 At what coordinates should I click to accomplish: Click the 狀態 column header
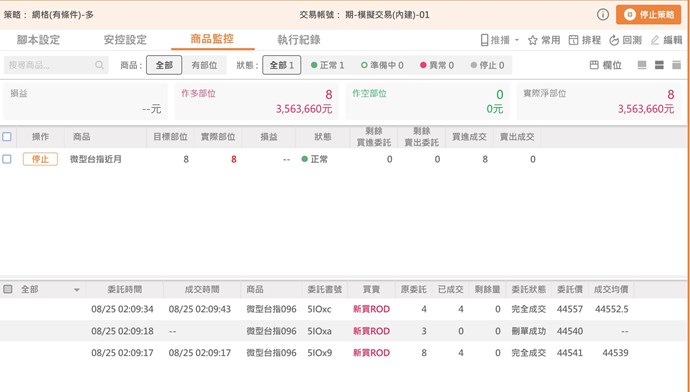pos(323,137)
